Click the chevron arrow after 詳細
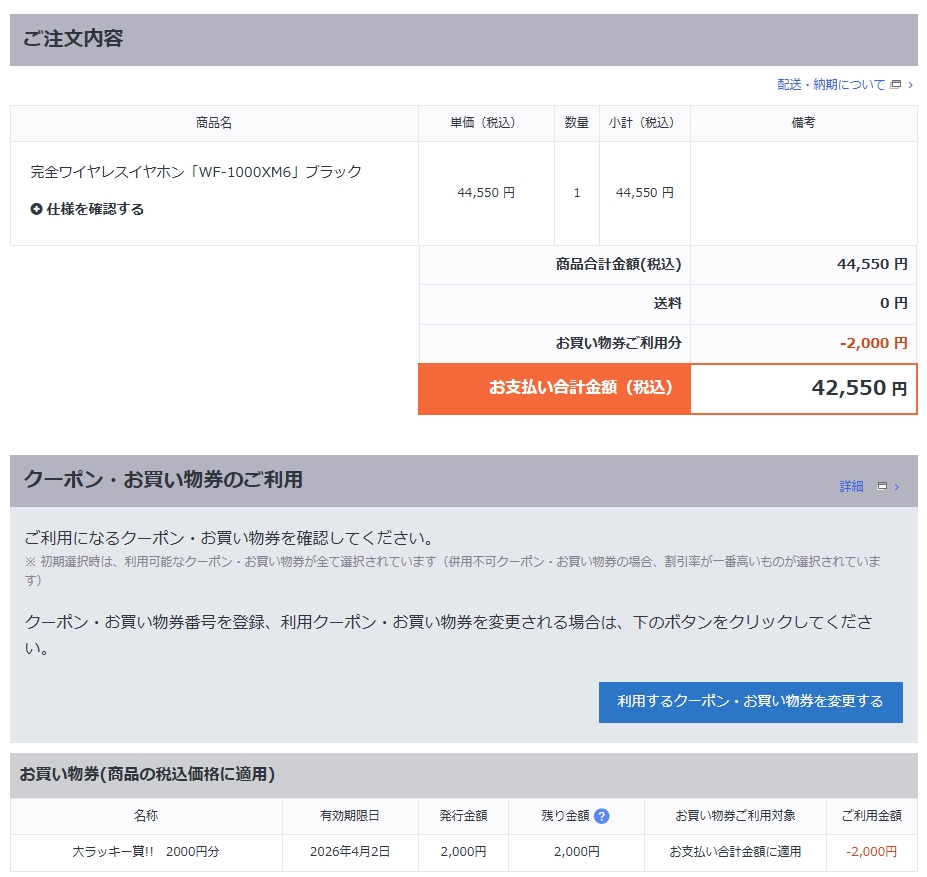The height and width of the screenshot is (877, 927). coord(897,487)
